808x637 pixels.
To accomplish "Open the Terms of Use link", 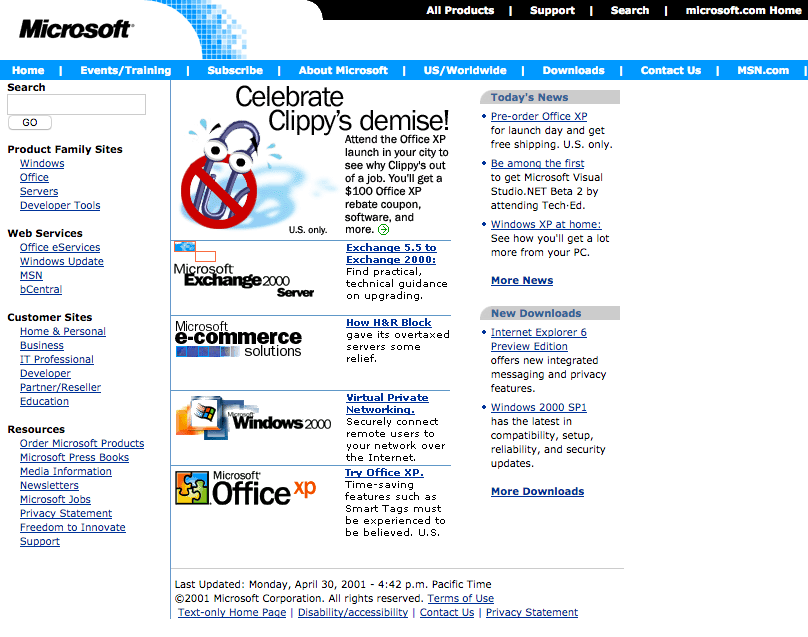I will pos(460,597).
